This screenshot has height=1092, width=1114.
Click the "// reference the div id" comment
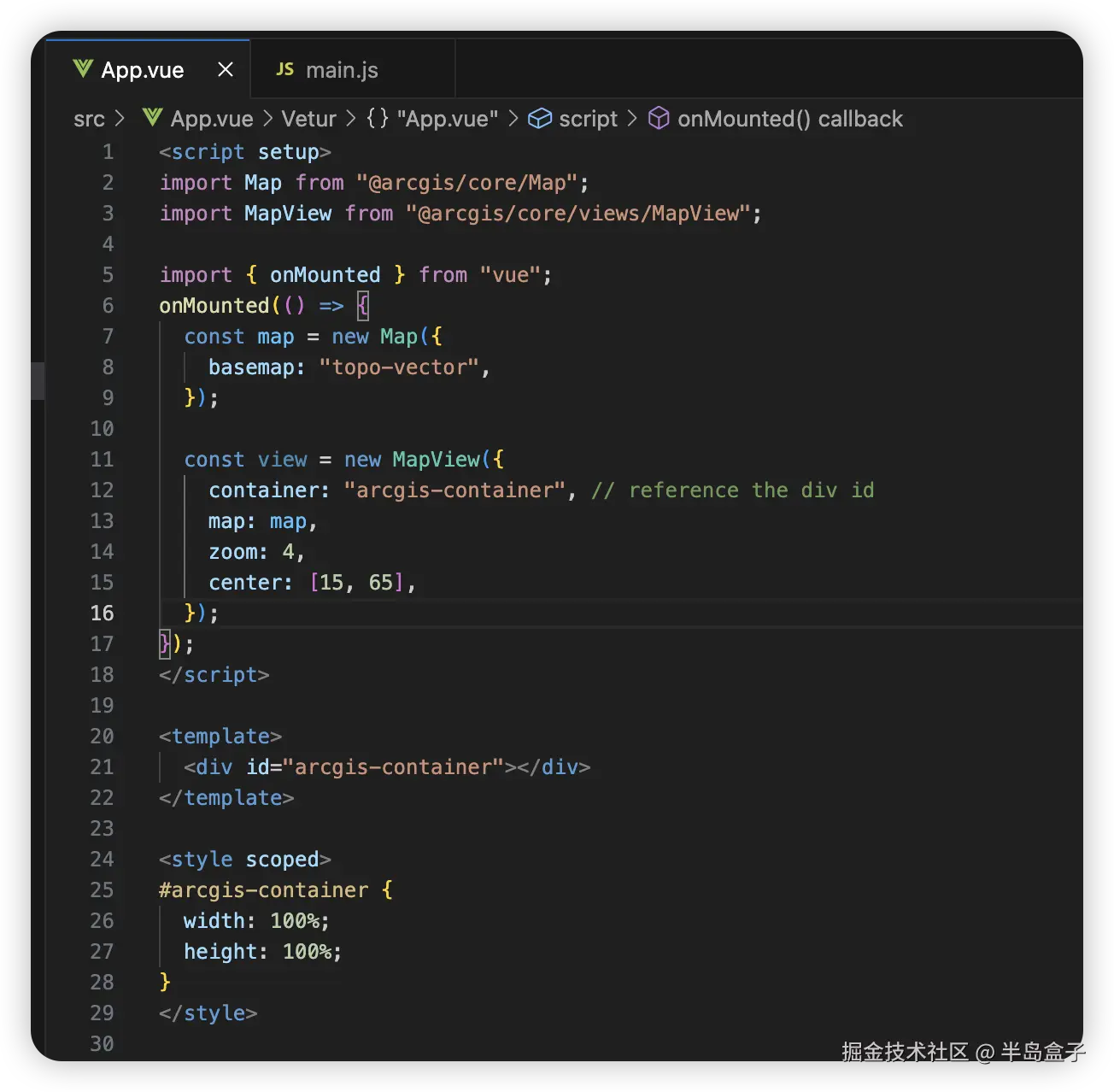pyautogui.click(x=732, y=490)
